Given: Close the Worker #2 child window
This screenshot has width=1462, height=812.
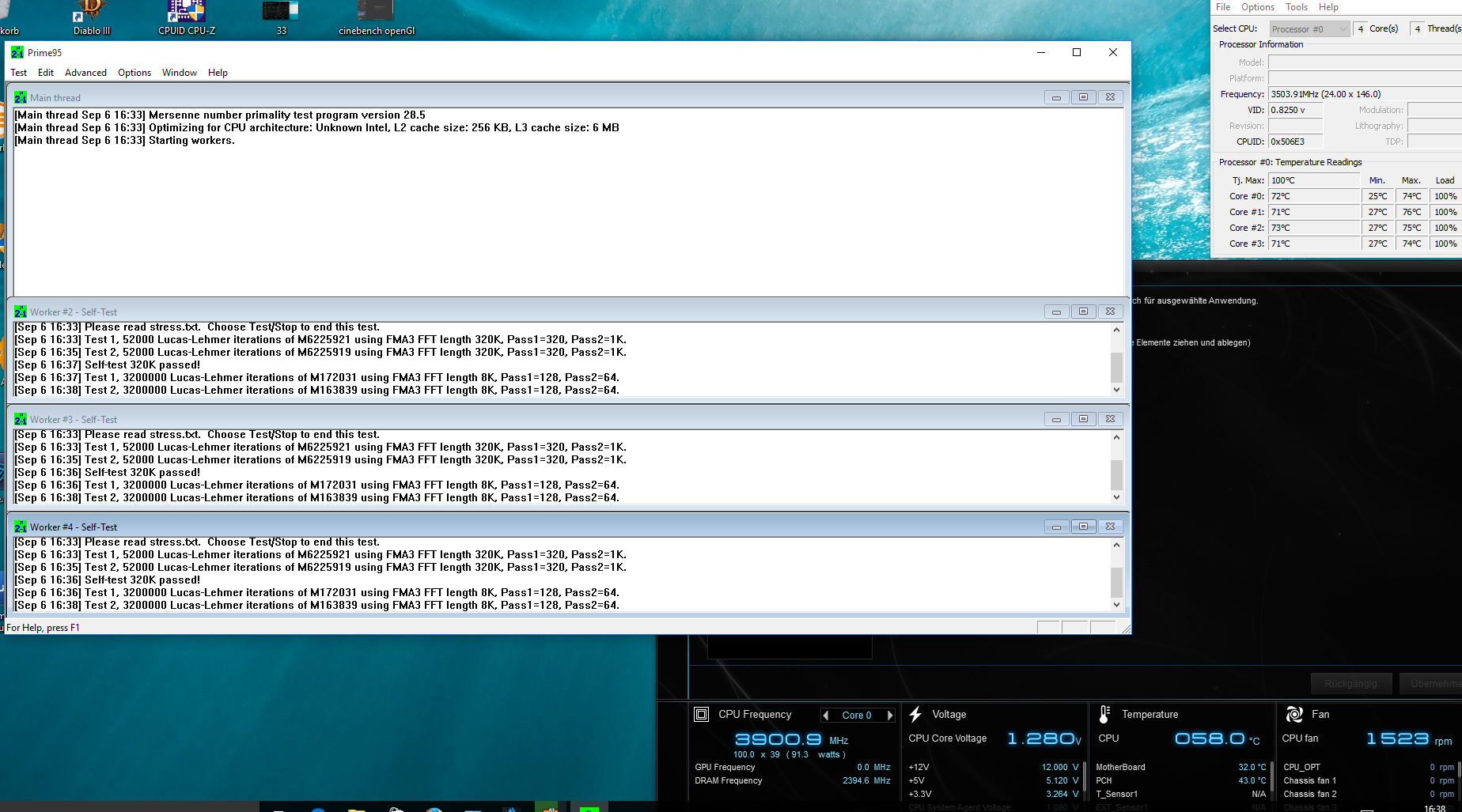Looking at the screenshot, I should click(1110, 312).
